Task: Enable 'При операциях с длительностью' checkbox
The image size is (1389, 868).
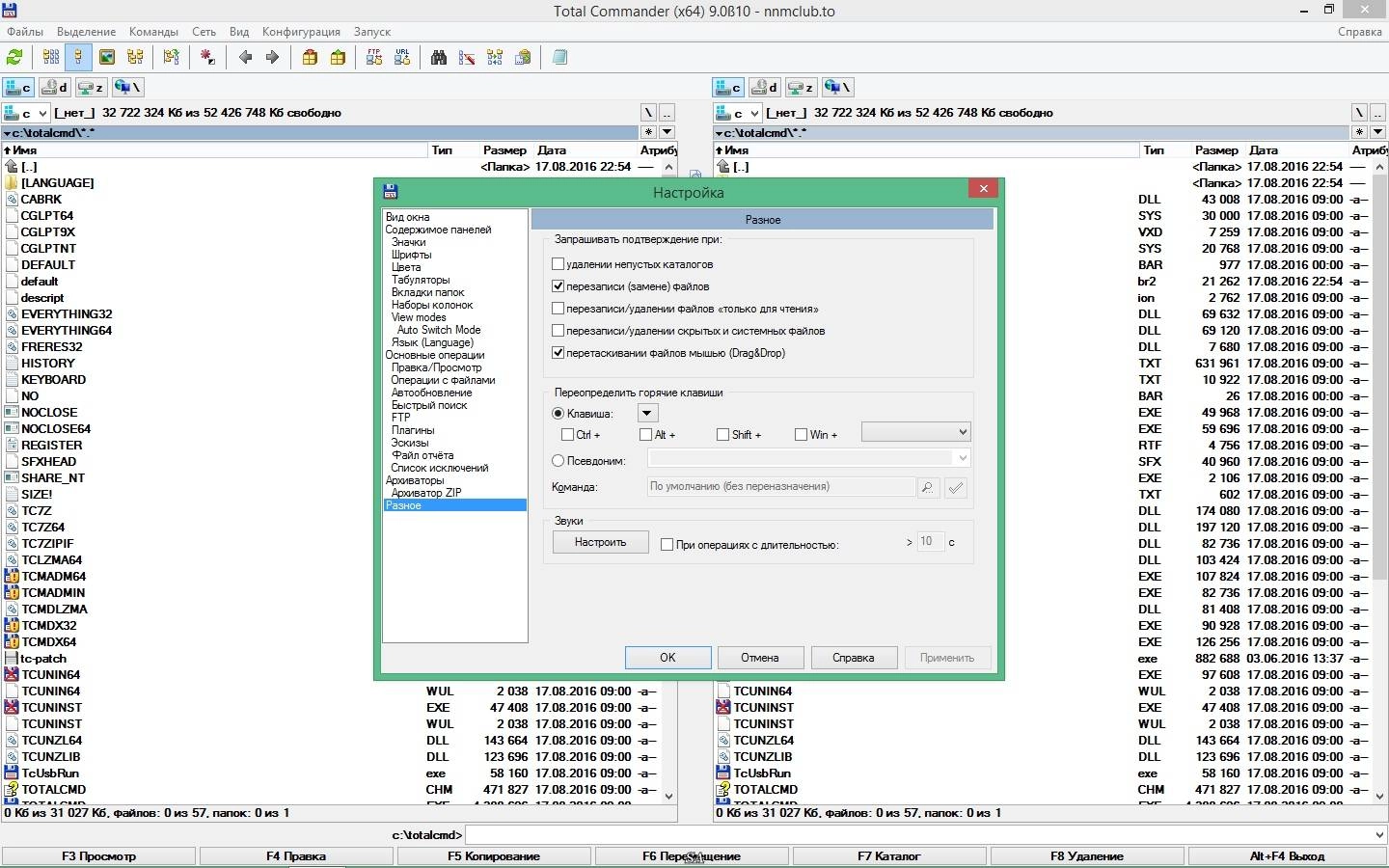Action: [x=667, y=545]
